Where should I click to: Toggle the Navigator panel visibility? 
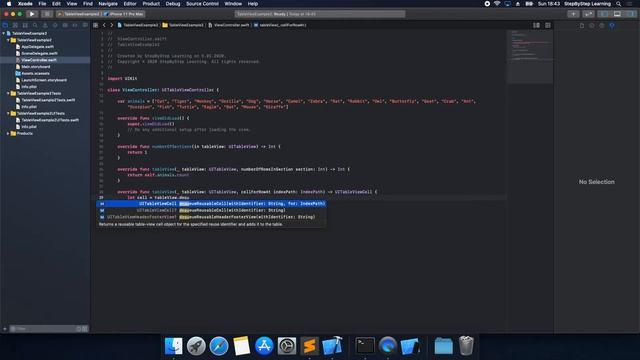coord(604,14)
